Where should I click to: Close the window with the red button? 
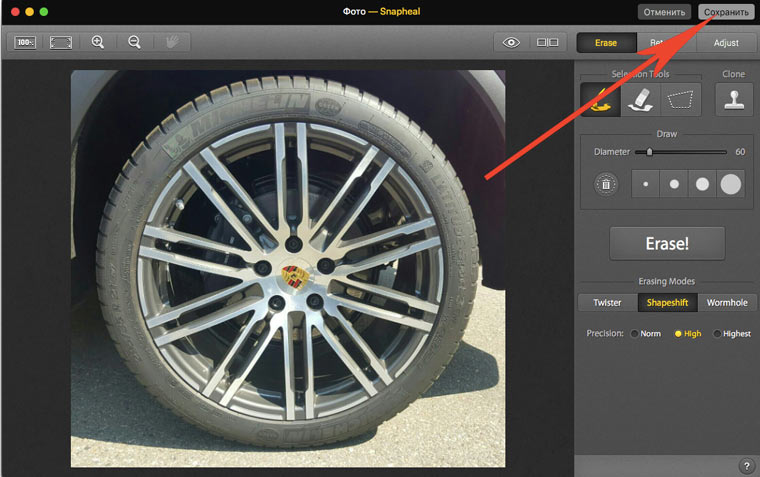[x=15, y=12]
